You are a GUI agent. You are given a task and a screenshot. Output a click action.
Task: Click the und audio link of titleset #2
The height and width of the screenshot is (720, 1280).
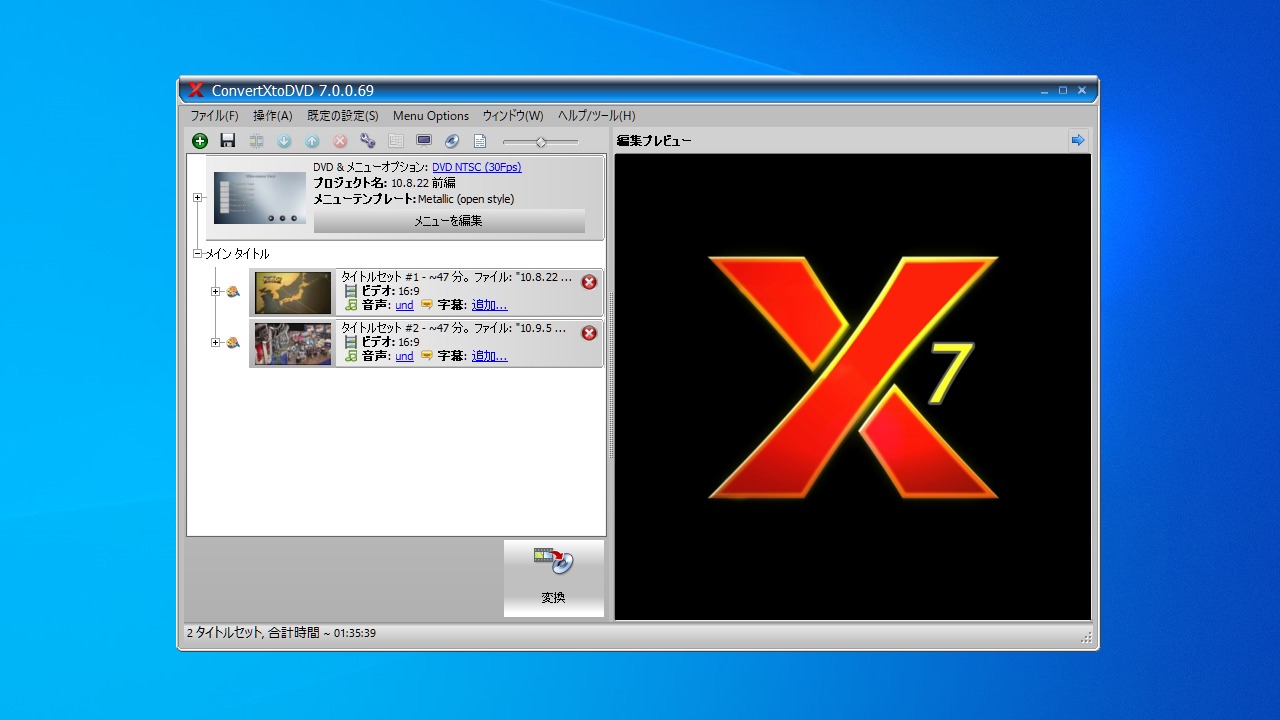(404, 356)
